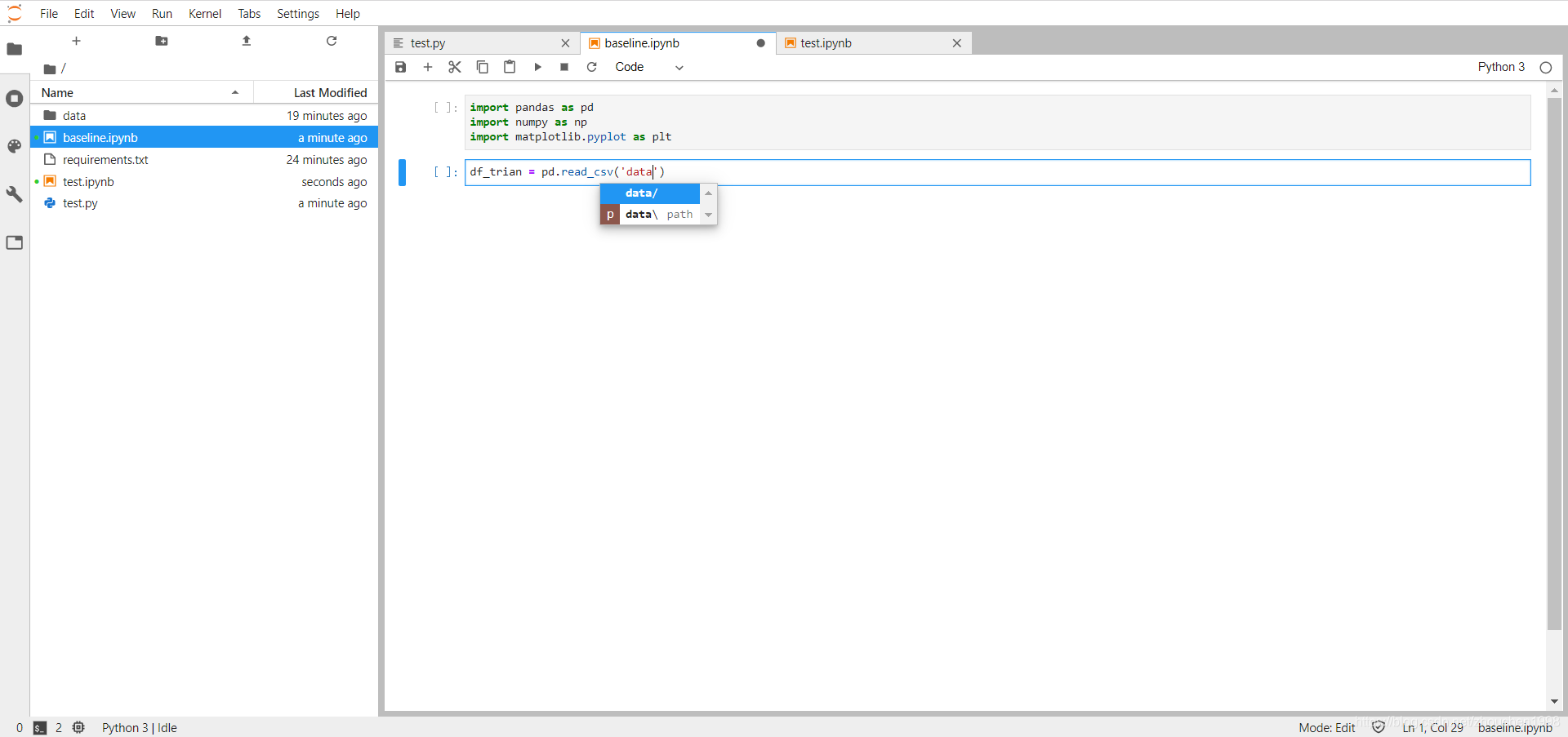Restart the kernel from notebook toolbar

(592, 67)
